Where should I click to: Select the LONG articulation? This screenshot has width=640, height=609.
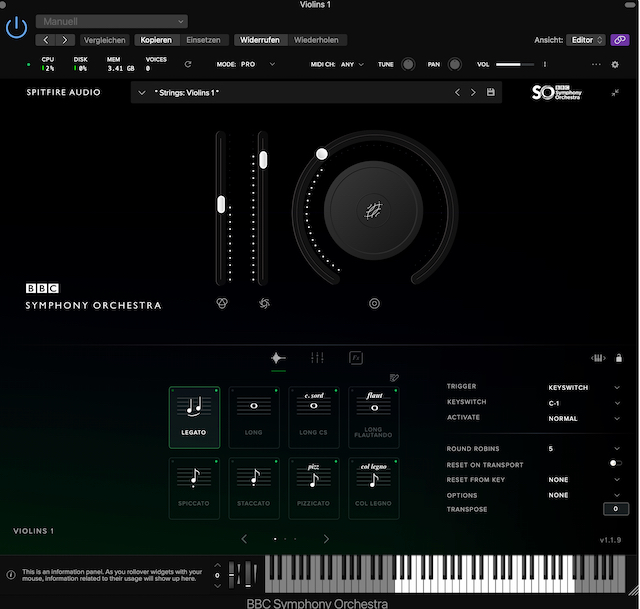point(254,418)
